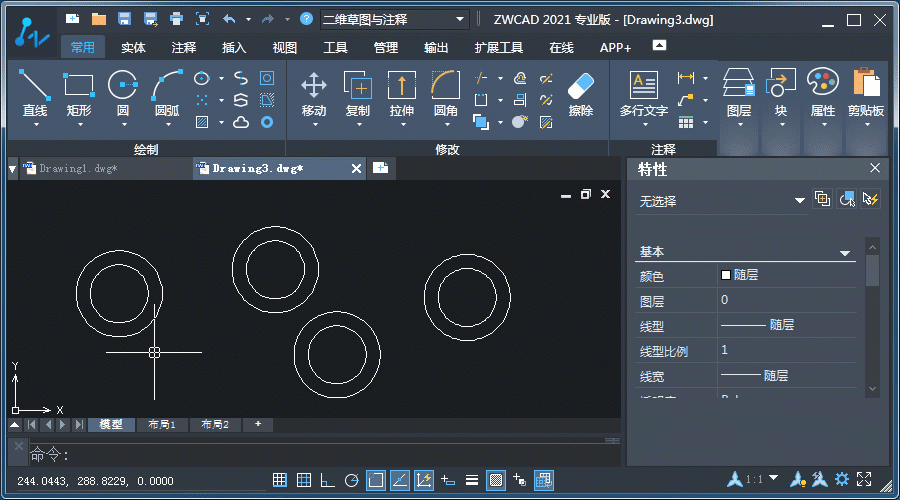Toggle orthogonal mode in status bar
The height and width of the screenshot is (500, 900).
tap(327, 481)
